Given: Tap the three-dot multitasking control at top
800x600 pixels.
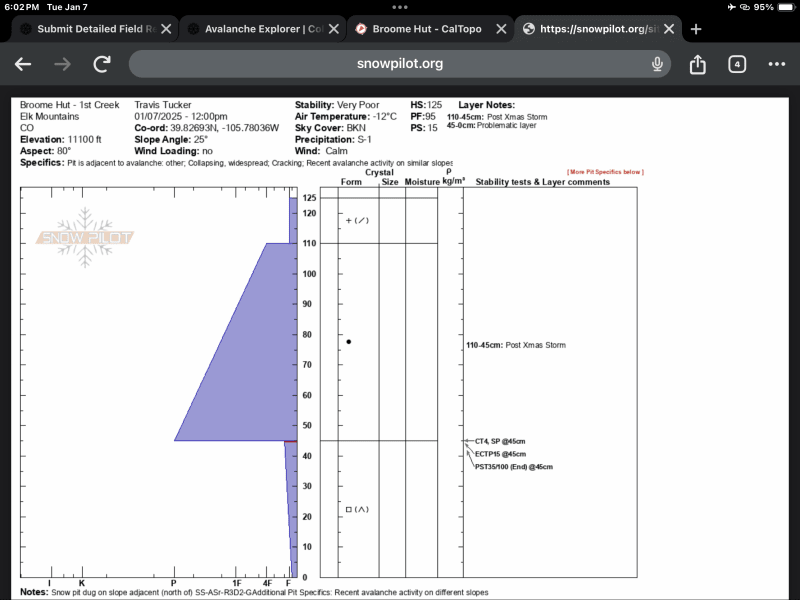Looking at the screenshot, I should 399,7.
